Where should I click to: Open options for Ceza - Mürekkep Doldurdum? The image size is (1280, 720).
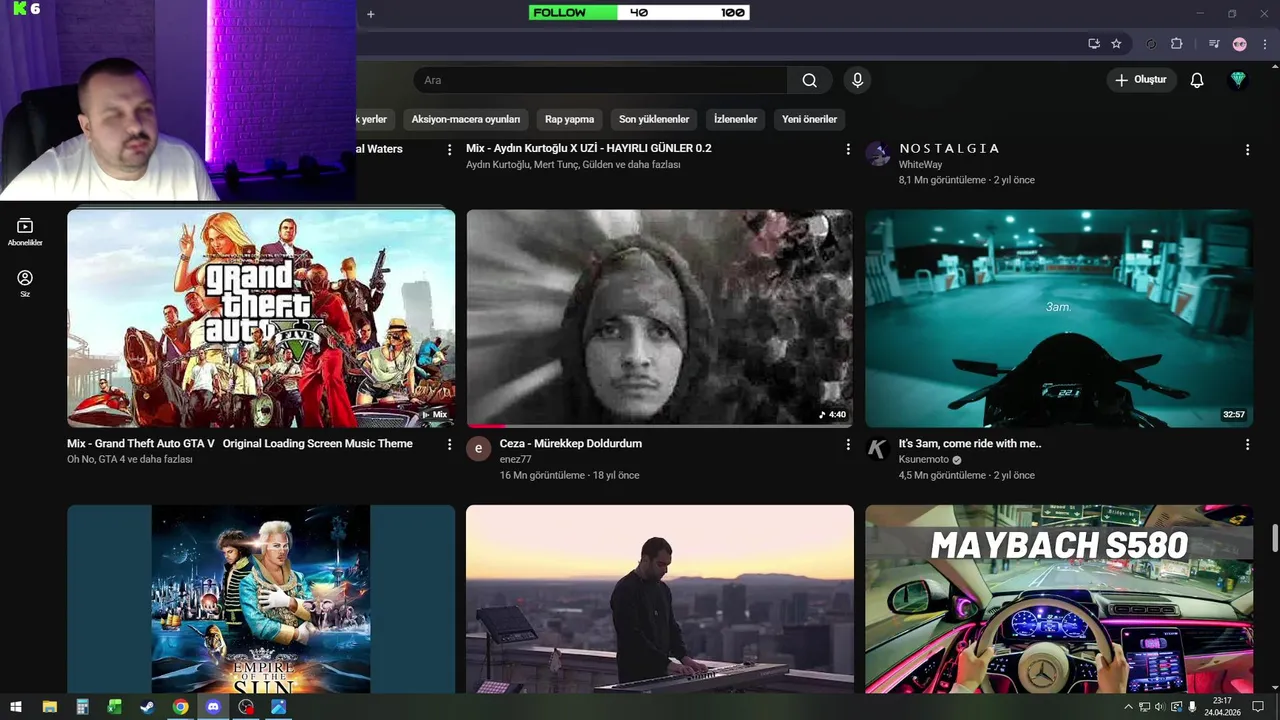(848, 444)
